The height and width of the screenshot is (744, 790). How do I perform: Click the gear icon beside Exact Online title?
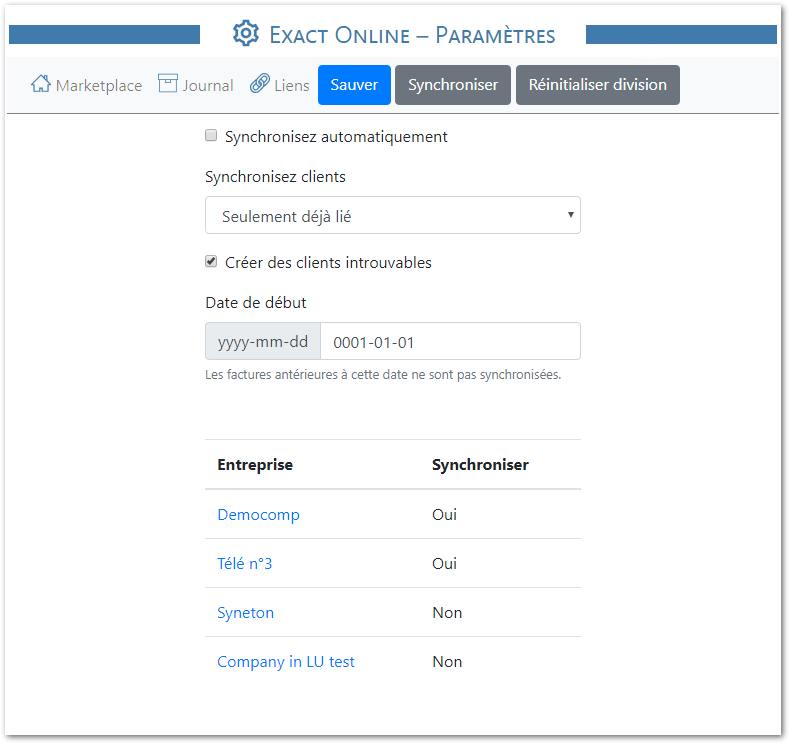click(x=246, y=34)
